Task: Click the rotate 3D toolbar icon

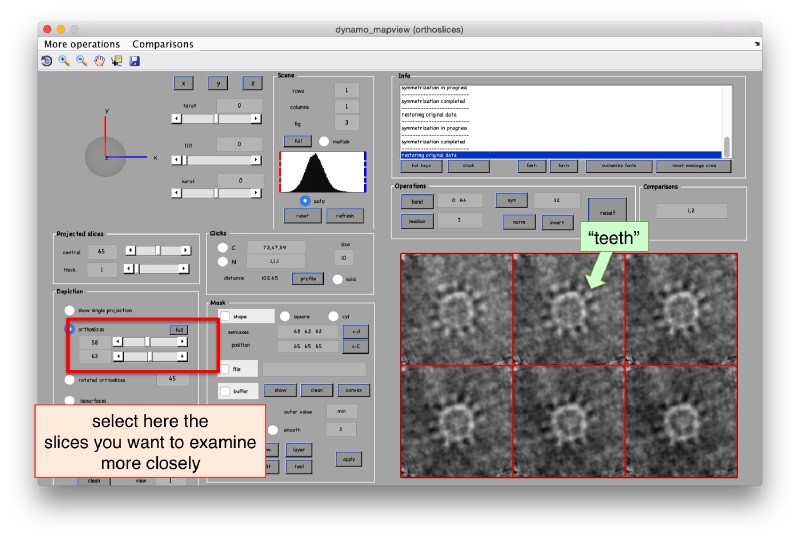Action: [x=46, y=61]
